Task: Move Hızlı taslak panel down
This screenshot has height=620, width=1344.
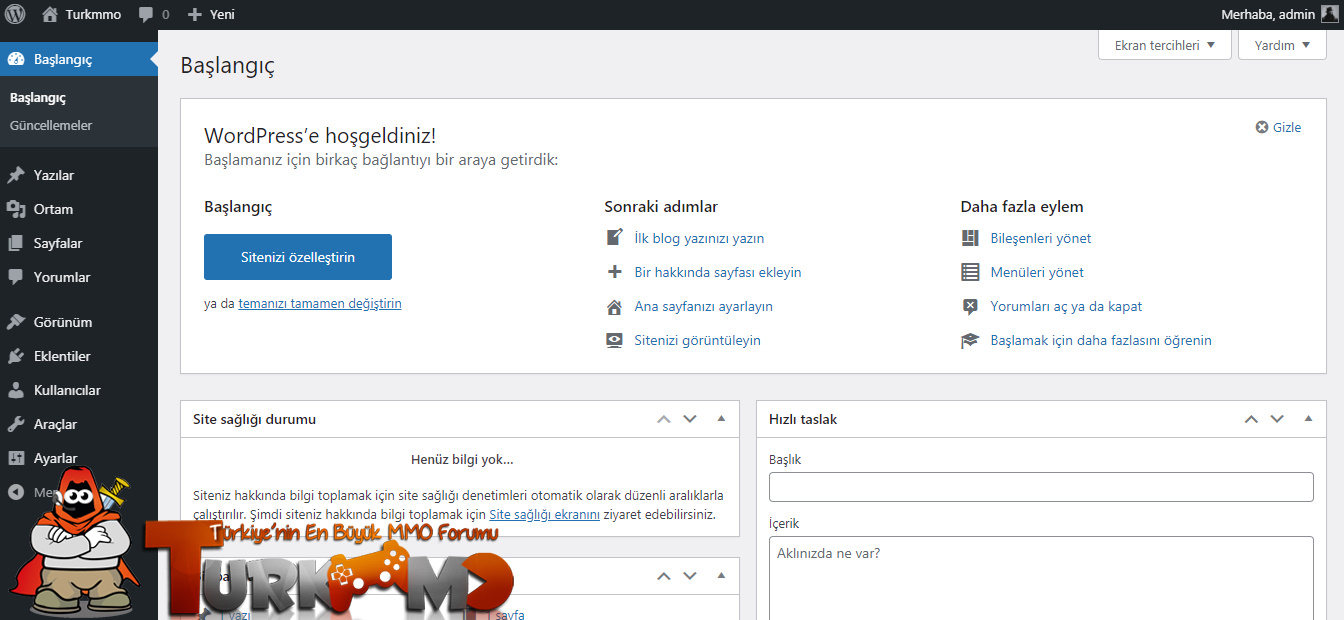Action: (1277, 419)
